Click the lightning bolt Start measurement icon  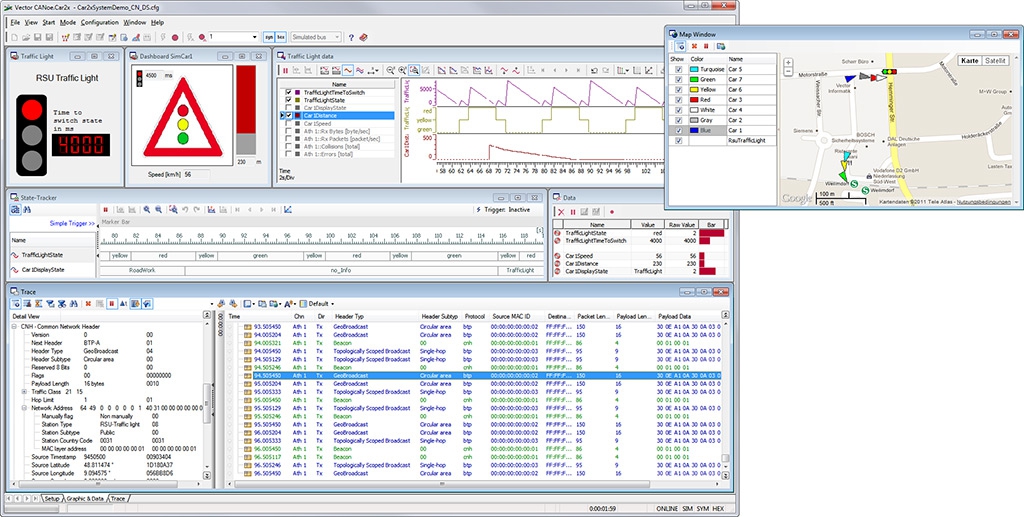[162, 37]
